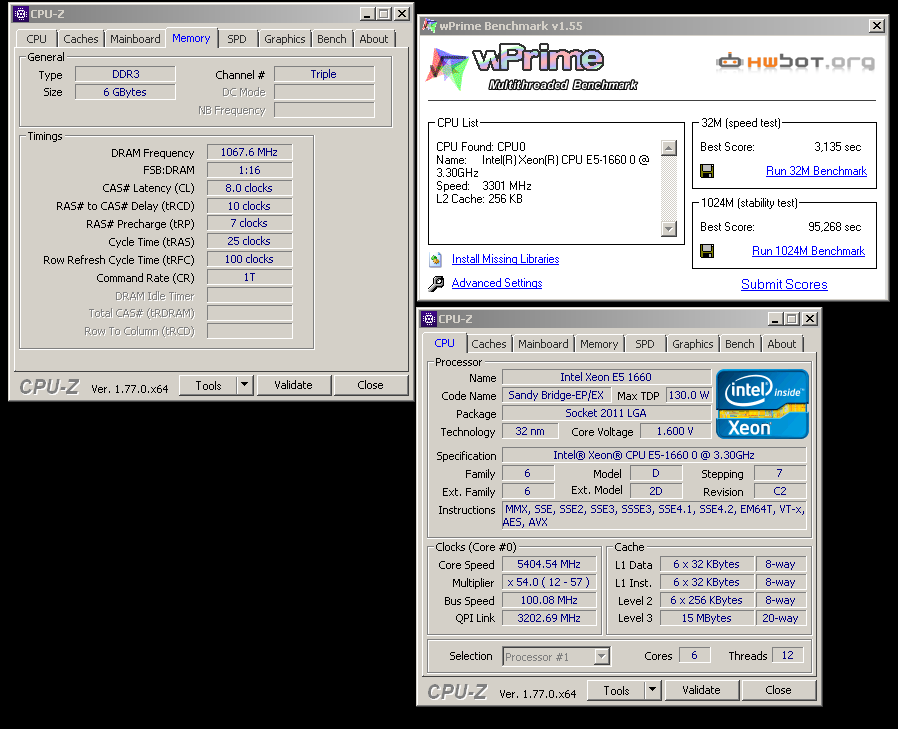The image size is (898, 729).
Task: Click the FSB:DRAM ratio value 1:16
Action: tap(249, 170)
